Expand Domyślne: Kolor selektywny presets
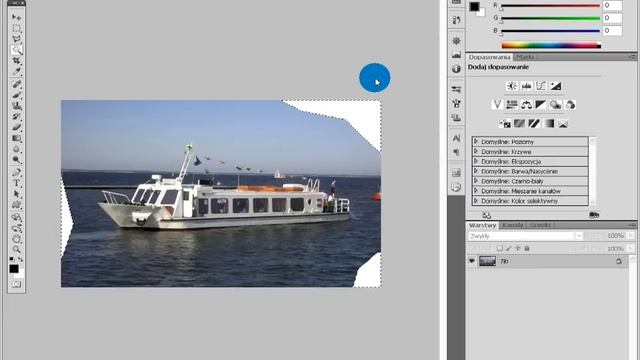The width and height of the screenshot is (640, 360). [x=476, y=201]
